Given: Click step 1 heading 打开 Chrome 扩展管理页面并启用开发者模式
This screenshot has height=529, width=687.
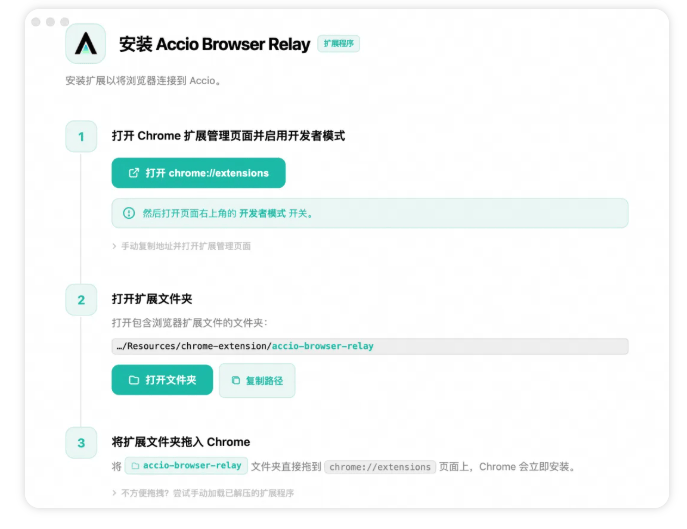Looking at the screenshot, I should [228, 136].
